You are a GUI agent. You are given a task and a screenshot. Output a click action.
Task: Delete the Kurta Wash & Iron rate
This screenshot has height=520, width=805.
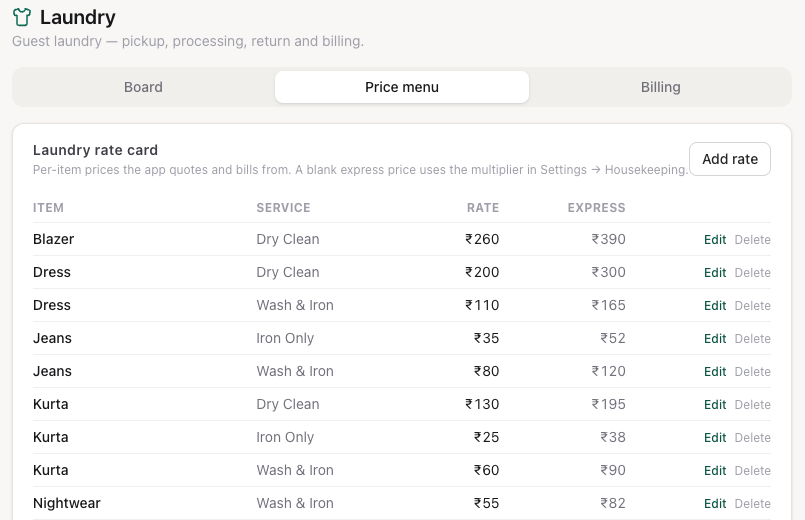753,471
